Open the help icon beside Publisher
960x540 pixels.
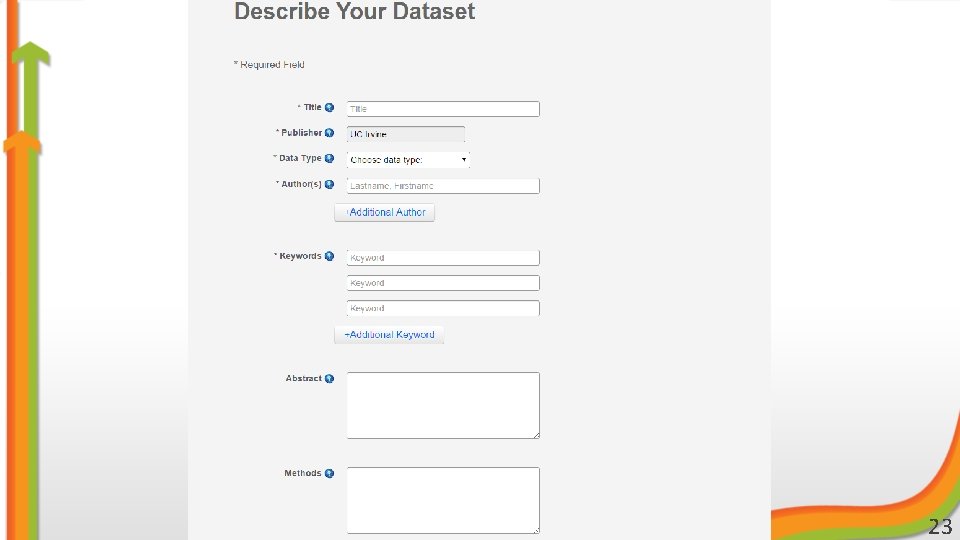(329, 133)
